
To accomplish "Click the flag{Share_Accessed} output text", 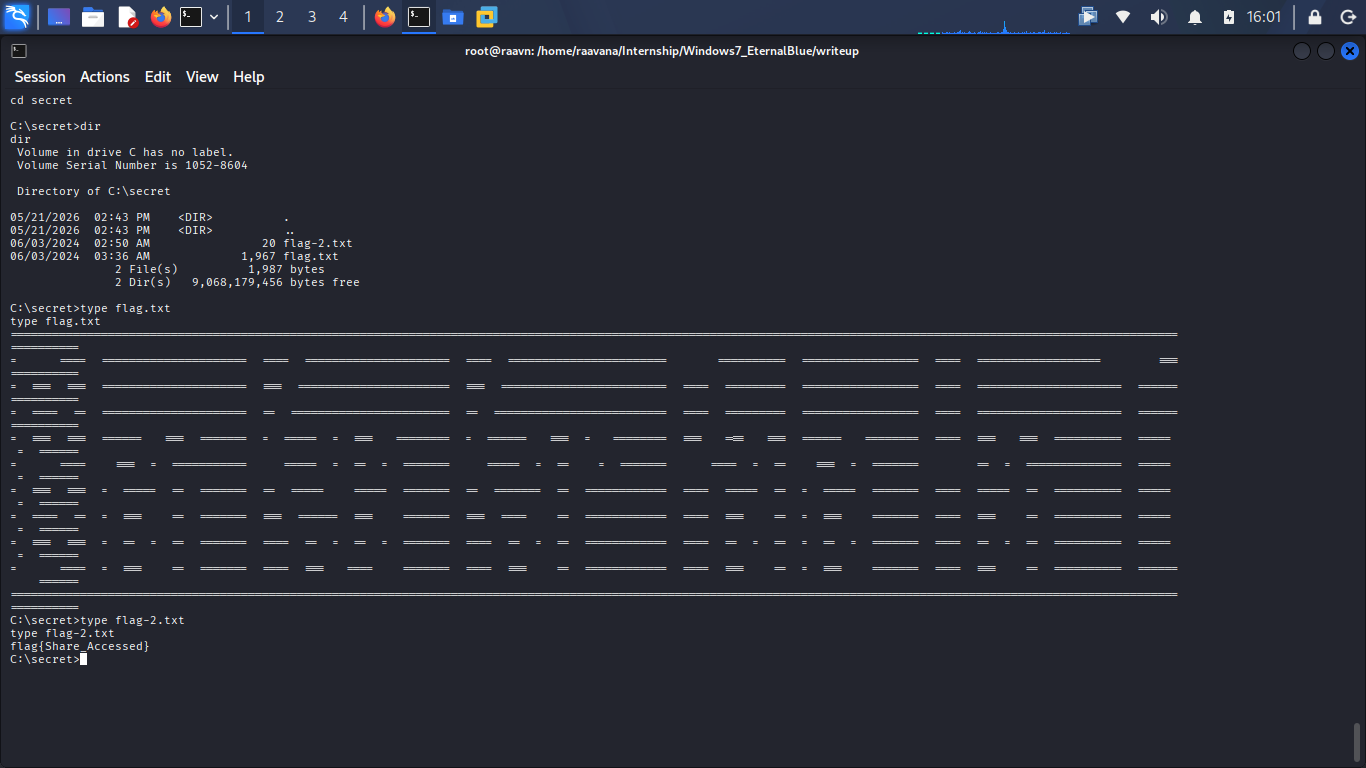I will point(80,646).
